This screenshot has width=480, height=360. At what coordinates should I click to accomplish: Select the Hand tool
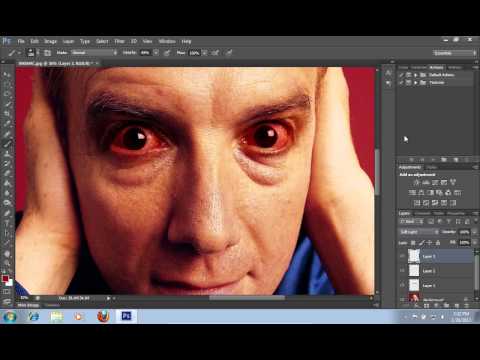tap(7, 254)
